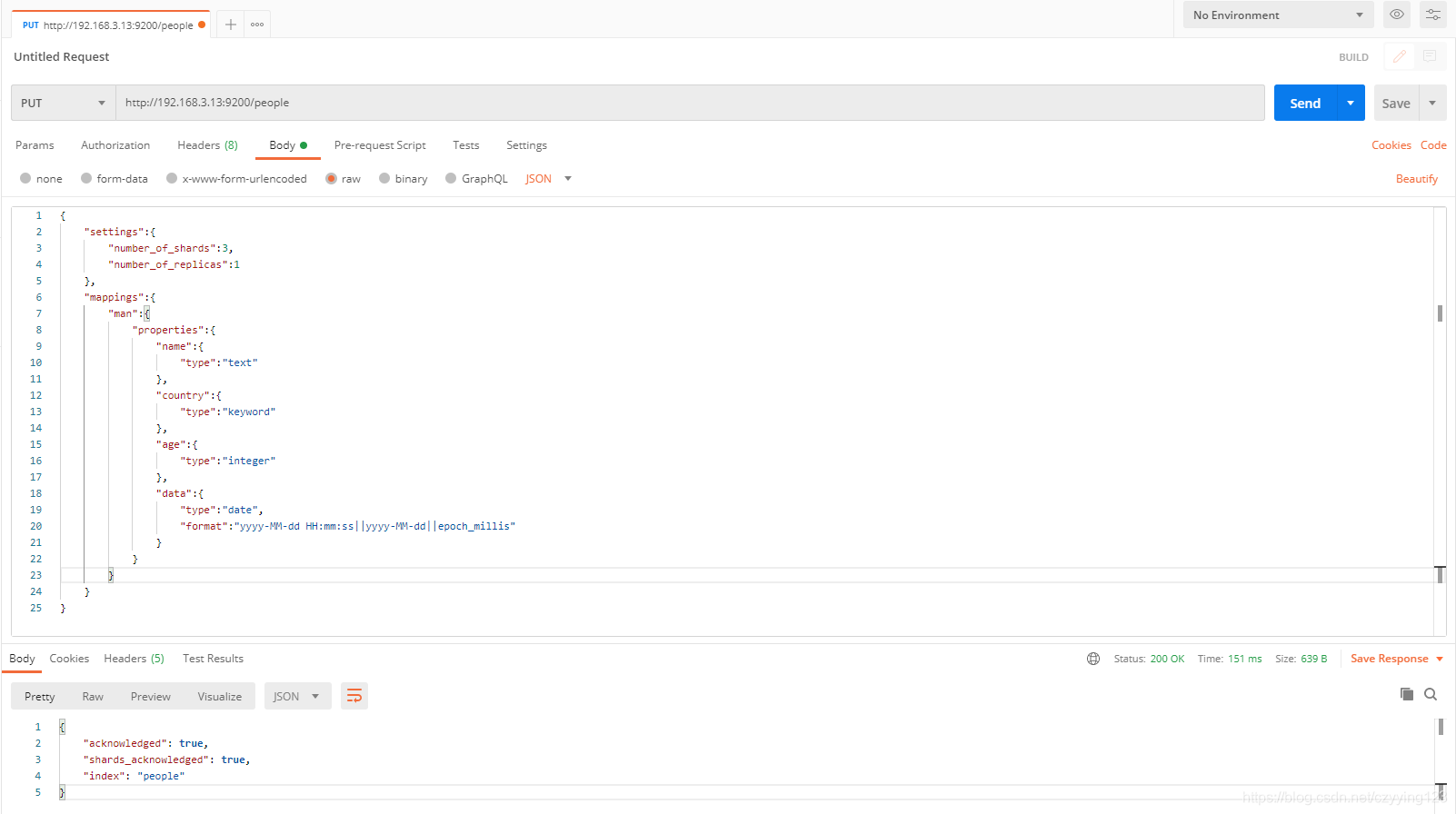
Task: Open the comments icon near BUILD
Action: click(1430, 56)
